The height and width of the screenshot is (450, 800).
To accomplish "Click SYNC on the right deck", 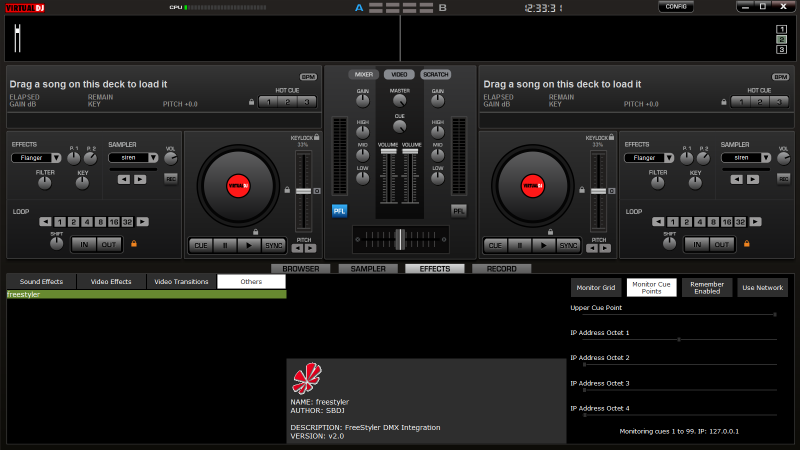I will coord(568,245).
